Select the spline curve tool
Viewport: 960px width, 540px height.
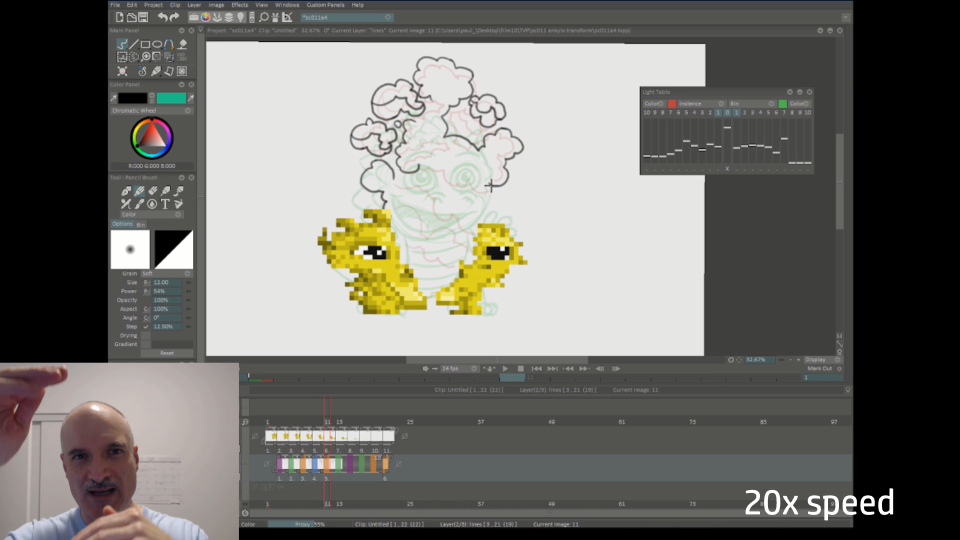pyautogui.click(x=169, y=44)
